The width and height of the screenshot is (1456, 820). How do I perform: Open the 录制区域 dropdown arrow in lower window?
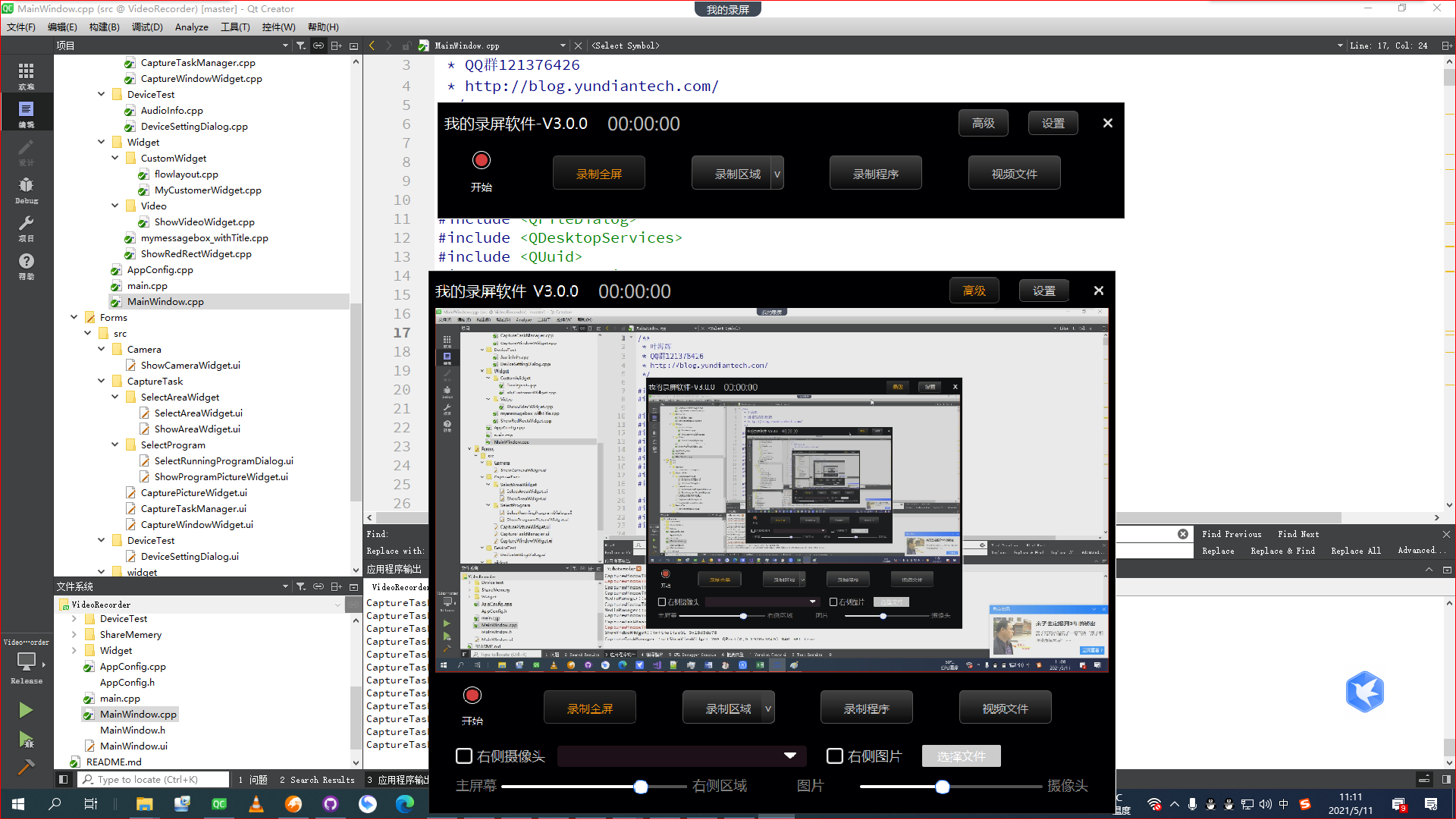coord(767,708)
